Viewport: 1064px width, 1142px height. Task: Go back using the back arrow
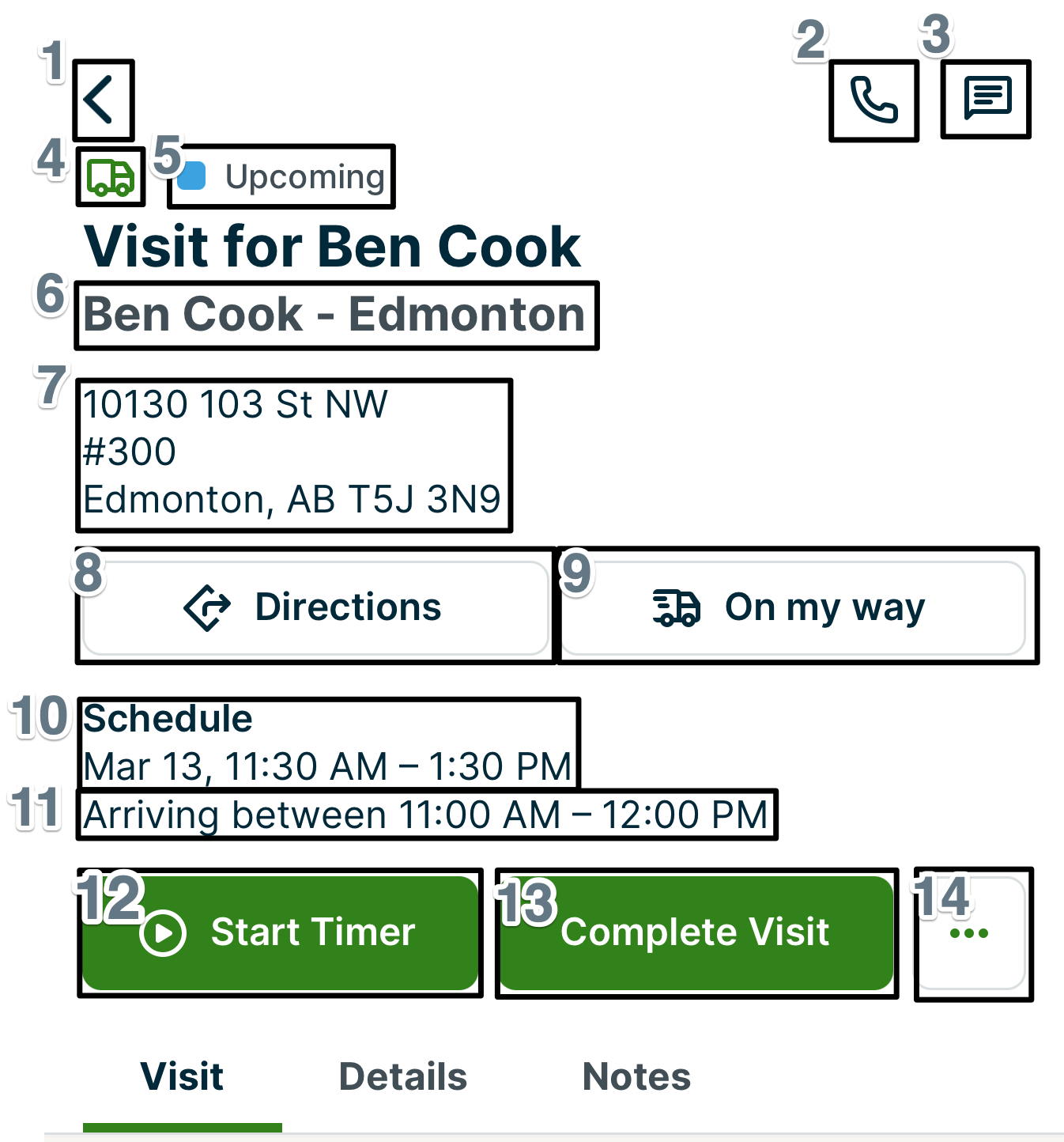point(100,100)
